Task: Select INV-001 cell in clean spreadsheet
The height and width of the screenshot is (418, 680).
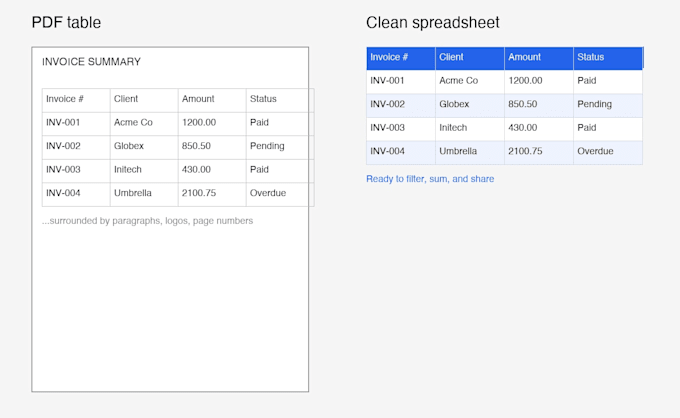Action: point(401,82)
